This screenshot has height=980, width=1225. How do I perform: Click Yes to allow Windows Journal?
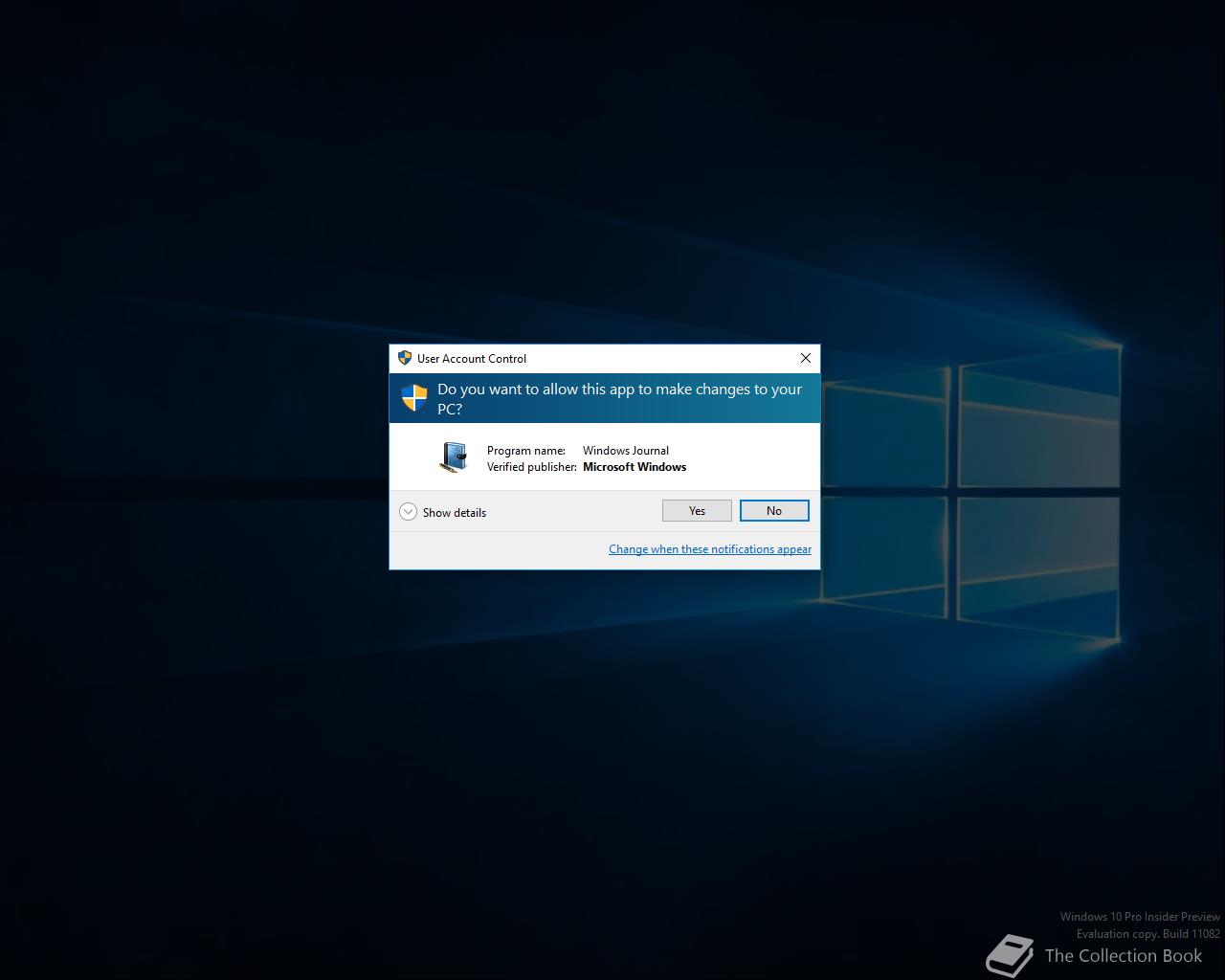[697, 511]
